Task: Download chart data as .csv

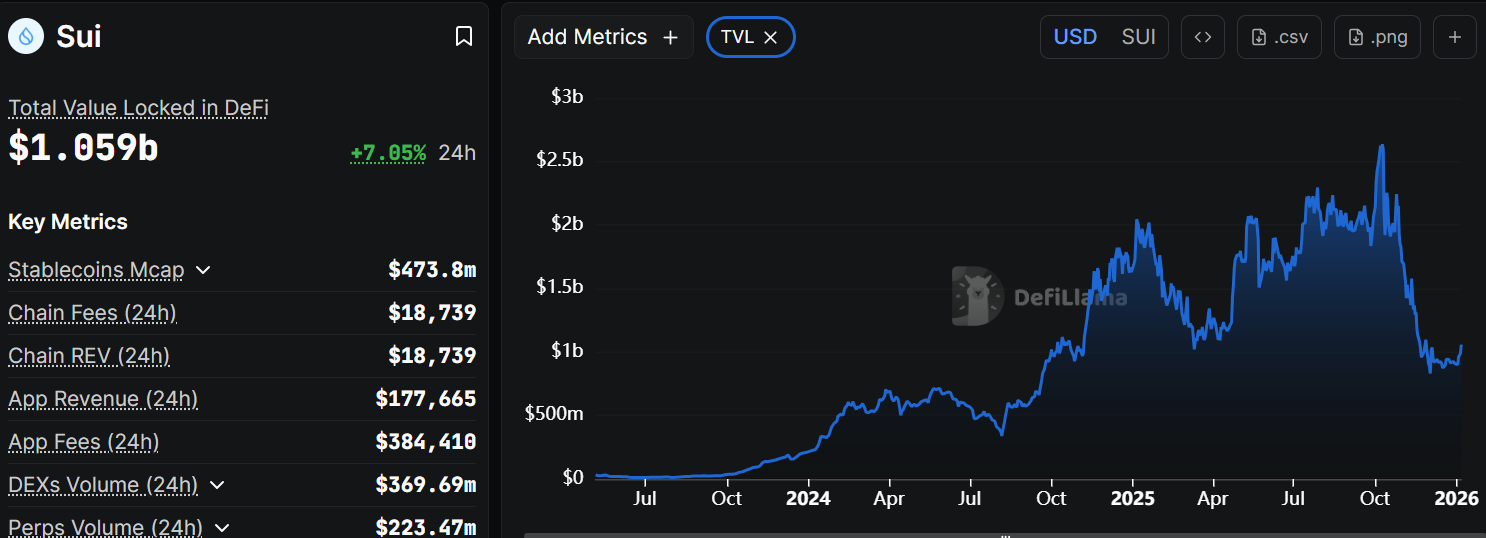Action: [1279, 37]
